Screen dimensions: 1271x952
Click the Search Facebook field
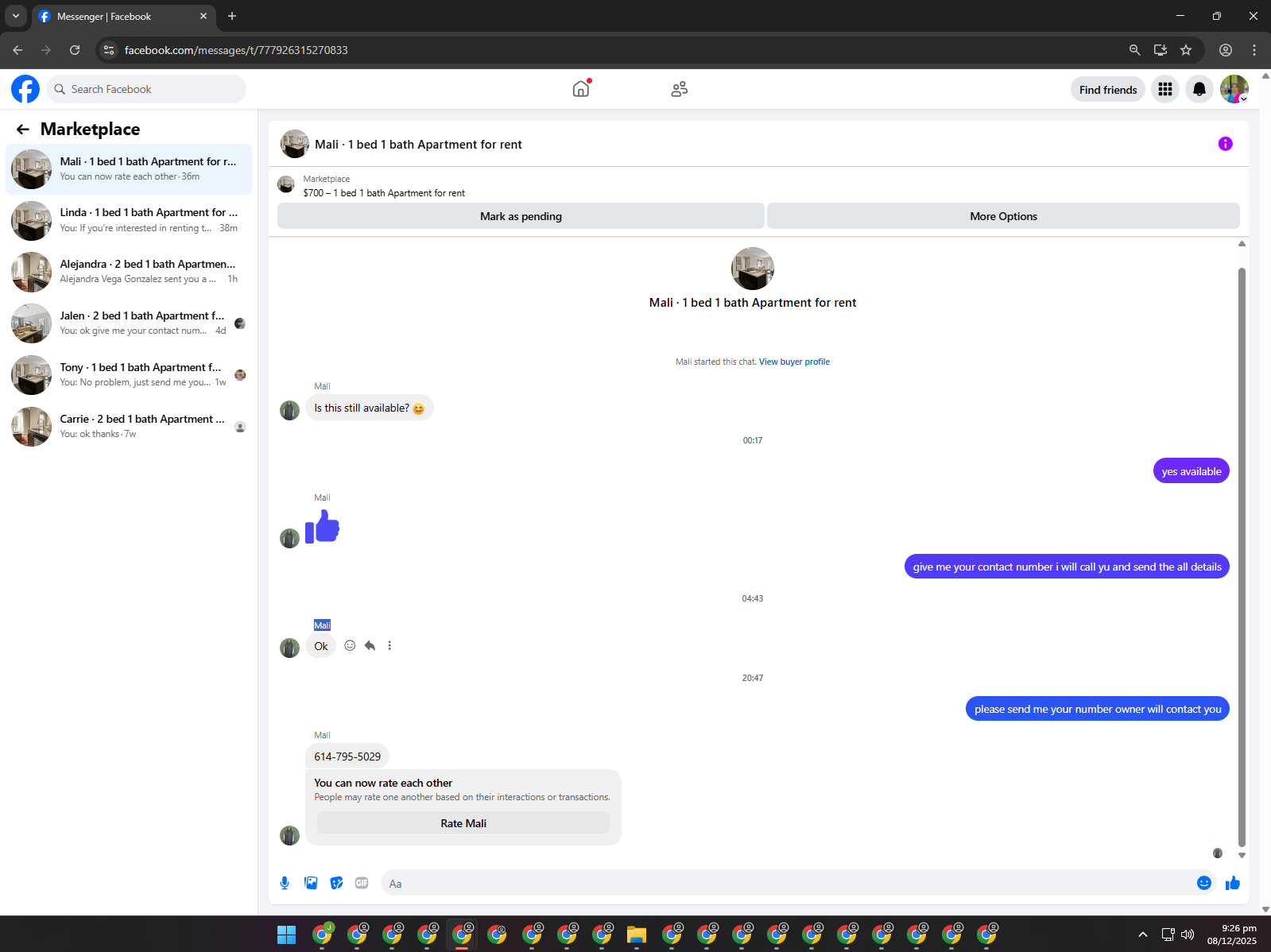click(146, 89)
